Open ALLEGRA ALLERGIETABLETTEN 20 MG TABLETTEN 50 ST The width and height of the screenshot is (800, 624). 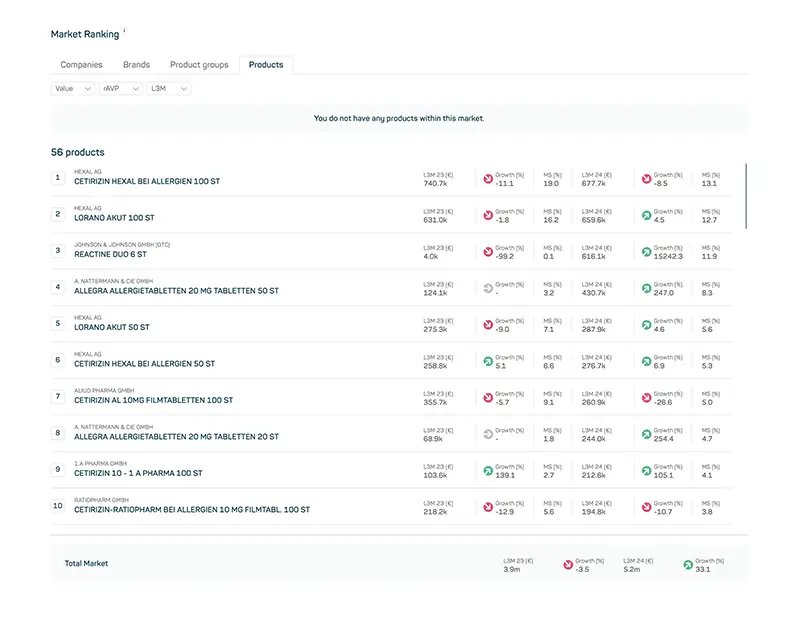point(177,291)
